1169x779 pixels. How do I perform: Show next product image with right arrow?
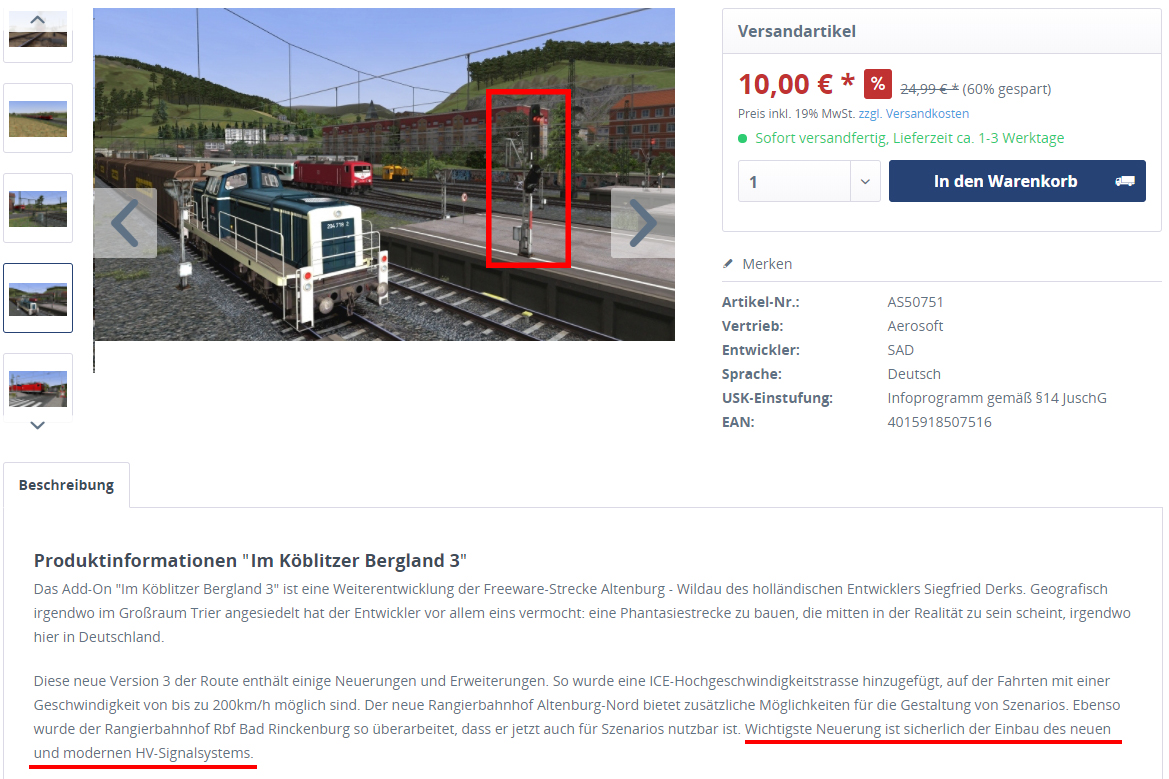tap(643, 222)
